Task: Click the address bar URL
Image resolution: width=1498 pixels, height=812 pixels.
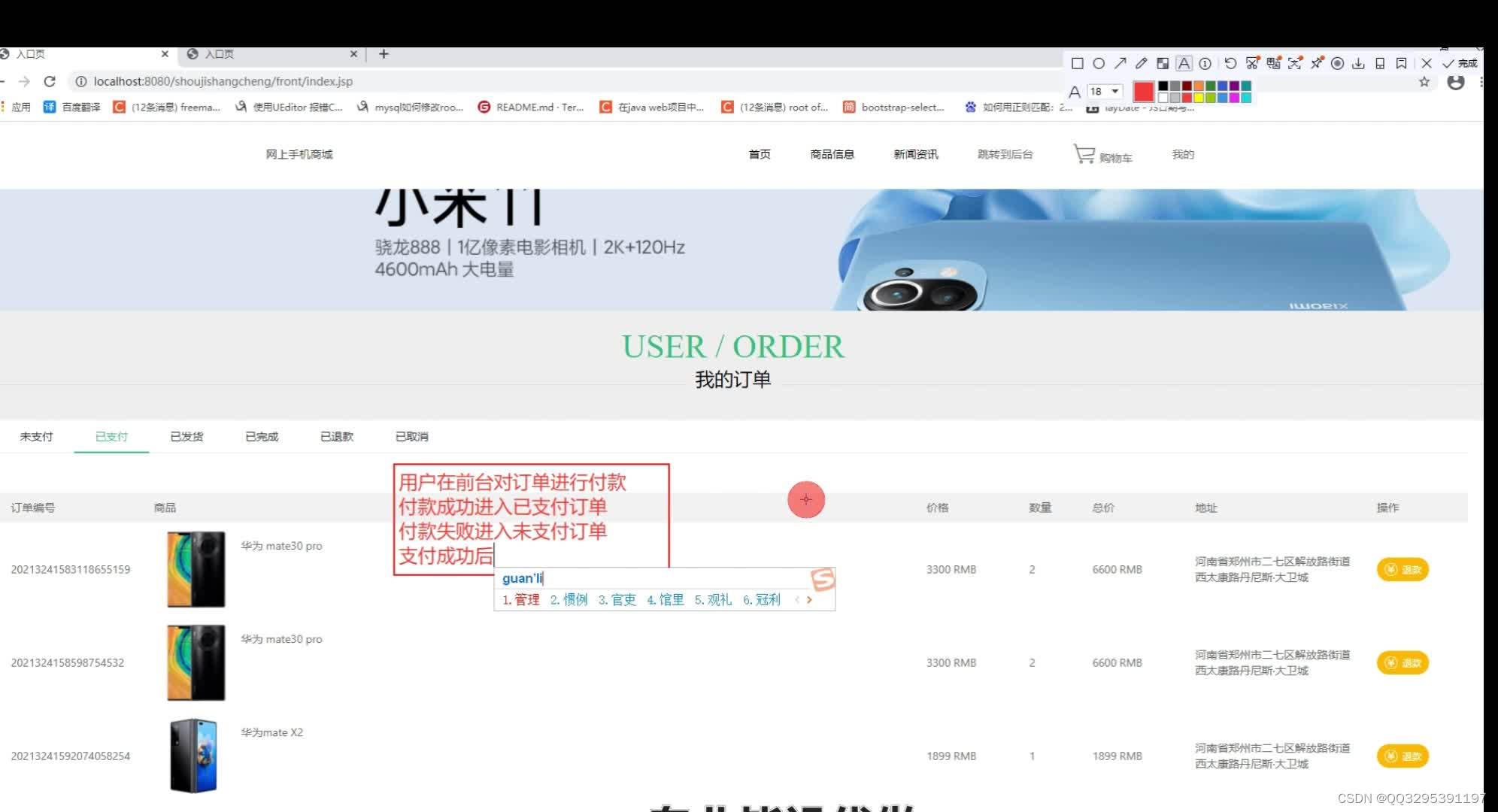Action: coord(223,81)
